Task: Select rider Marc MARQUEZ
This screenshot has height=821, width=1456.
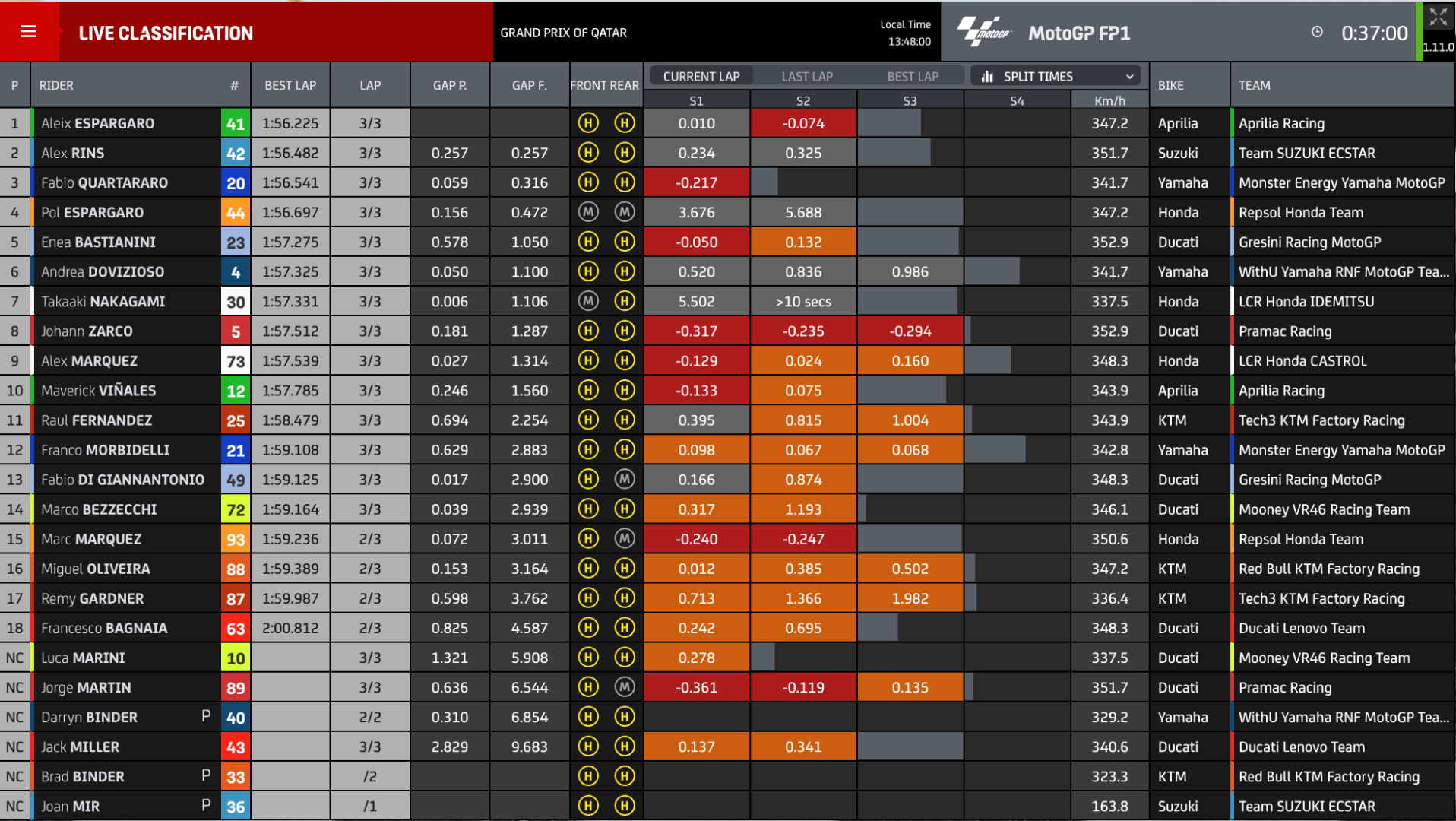Action: (91, 539)
